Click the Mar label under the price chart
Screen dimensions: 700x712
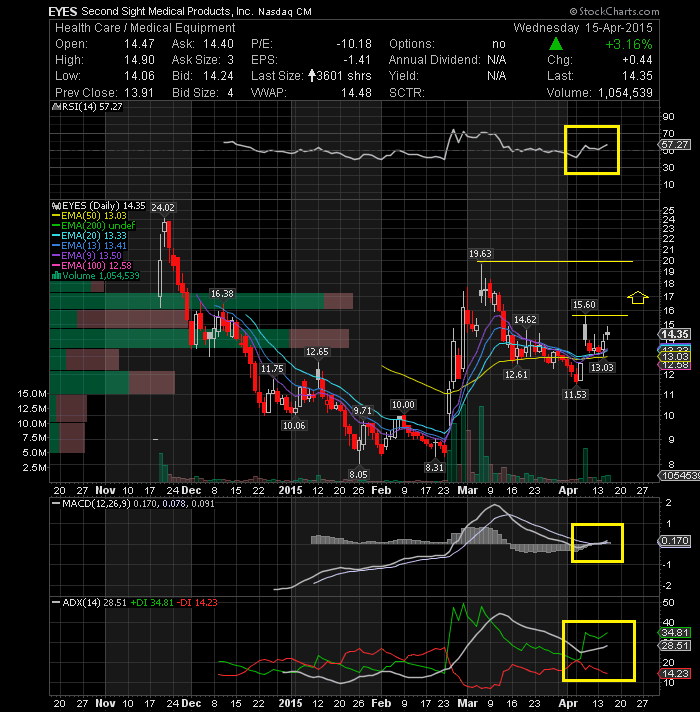tap(468, 490)
